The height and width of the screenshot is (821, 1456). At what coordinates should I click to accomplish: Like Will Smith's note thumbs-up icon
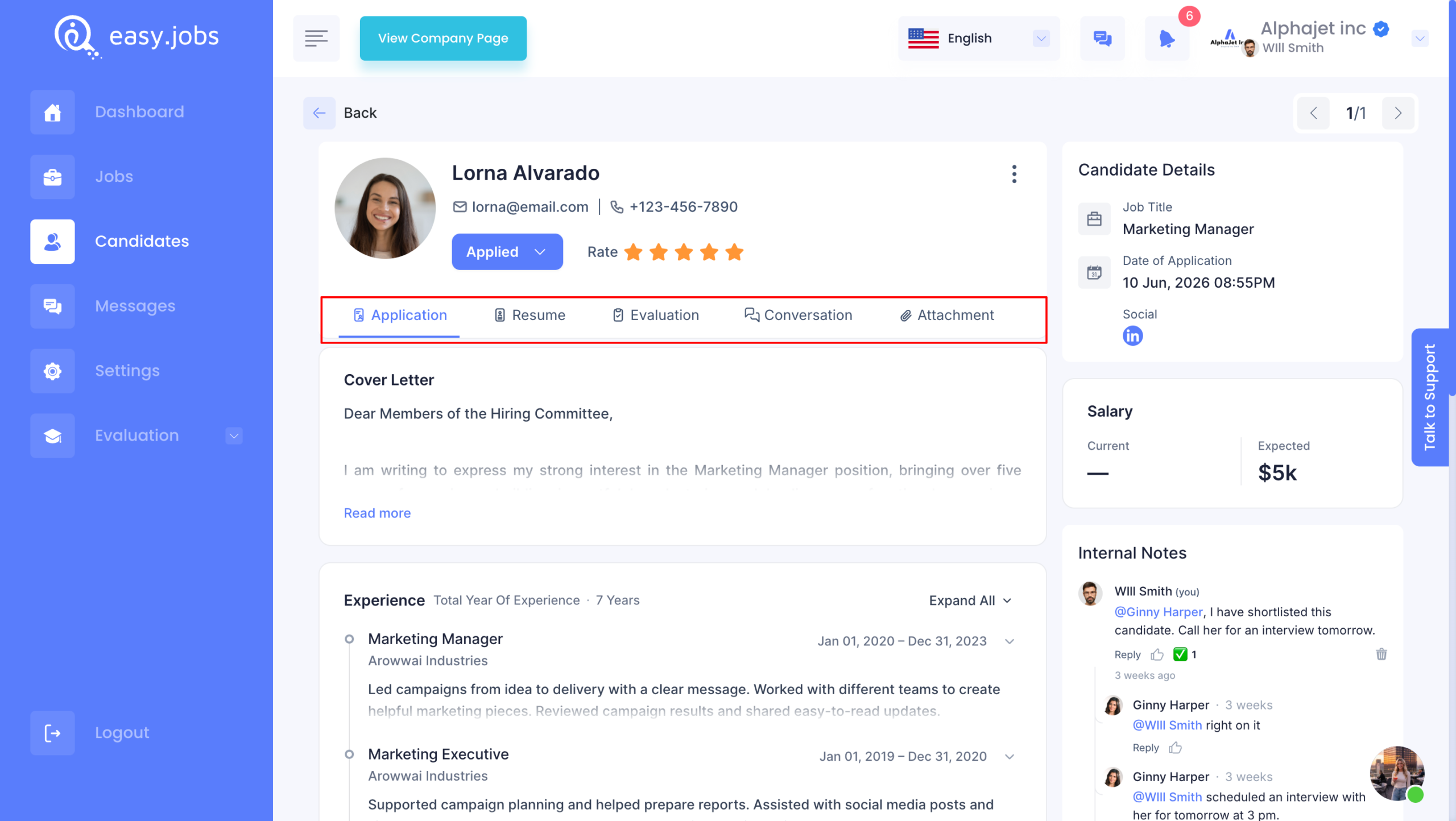click(x=1157, y=655)
